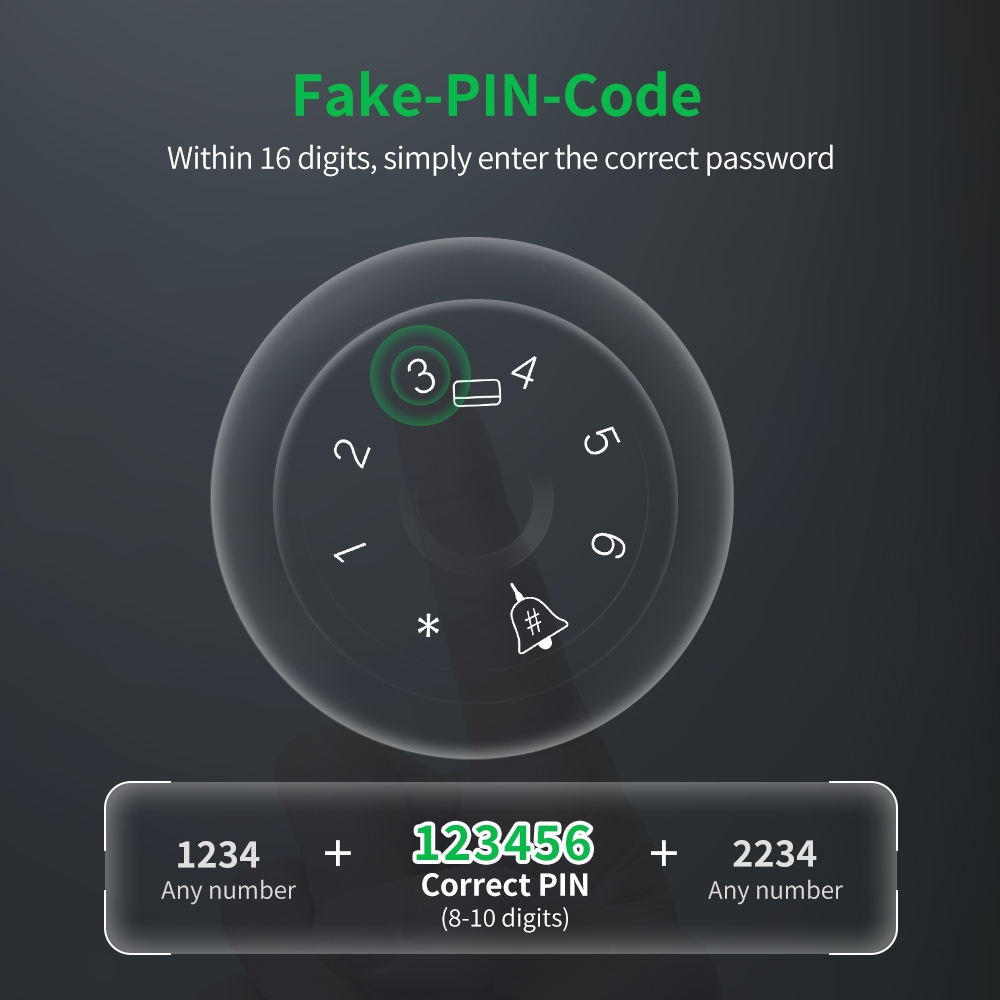This screenshot has width=1000, height=1000.
Task: Select the 1234 any number prefix
Action: 218,855
